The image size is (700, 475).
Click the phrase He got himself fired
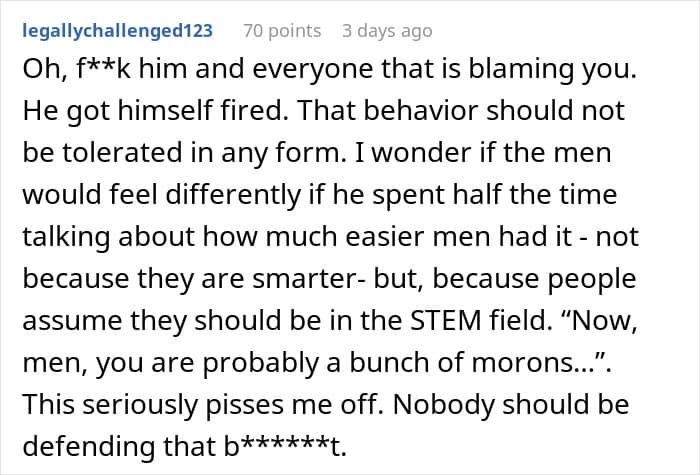tap(155, 111)
